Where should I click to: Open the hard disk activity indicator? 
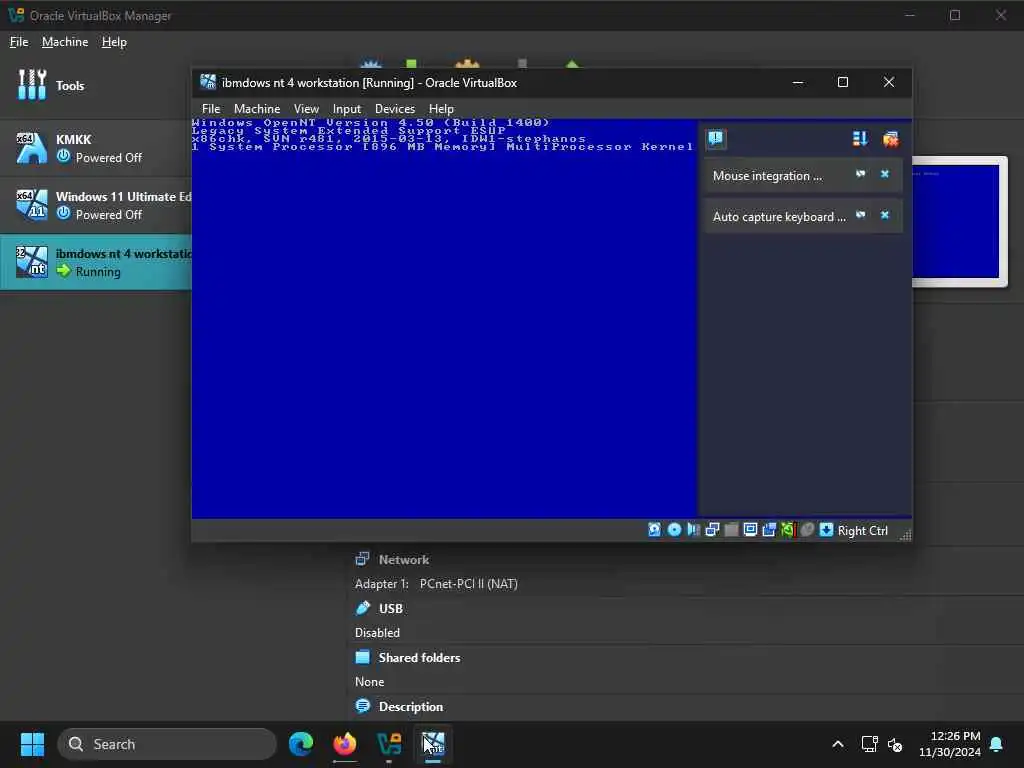coord(654,530)
